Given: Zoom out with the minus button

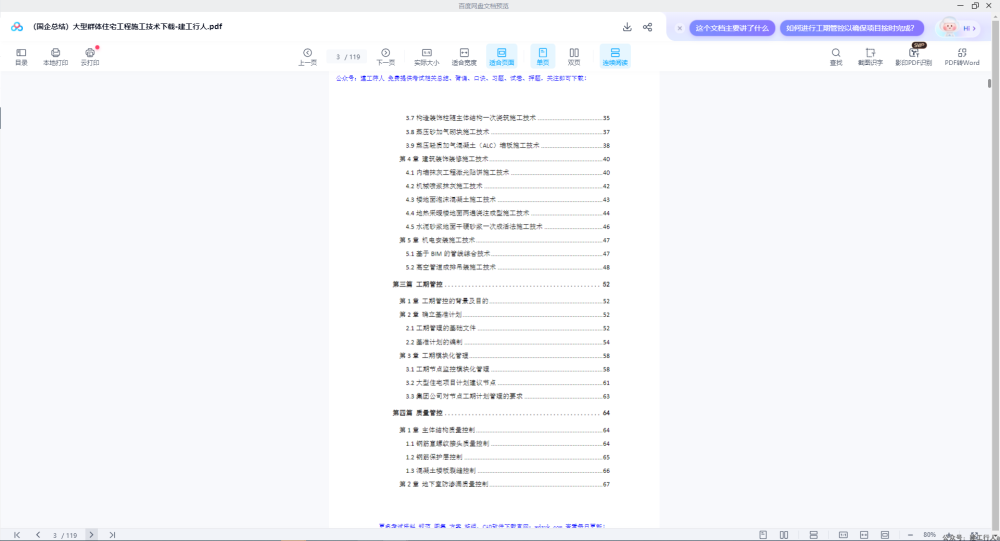Looking at the screenshot, I should coord(910,535).
